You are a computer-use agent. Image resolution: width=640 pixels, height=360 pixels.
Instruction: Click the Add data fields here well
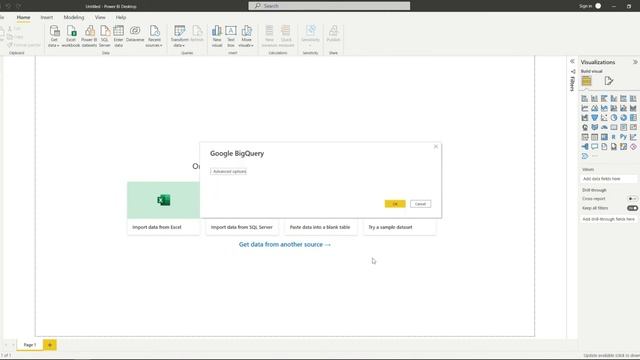pyautogui.click(x=609, y=179)
